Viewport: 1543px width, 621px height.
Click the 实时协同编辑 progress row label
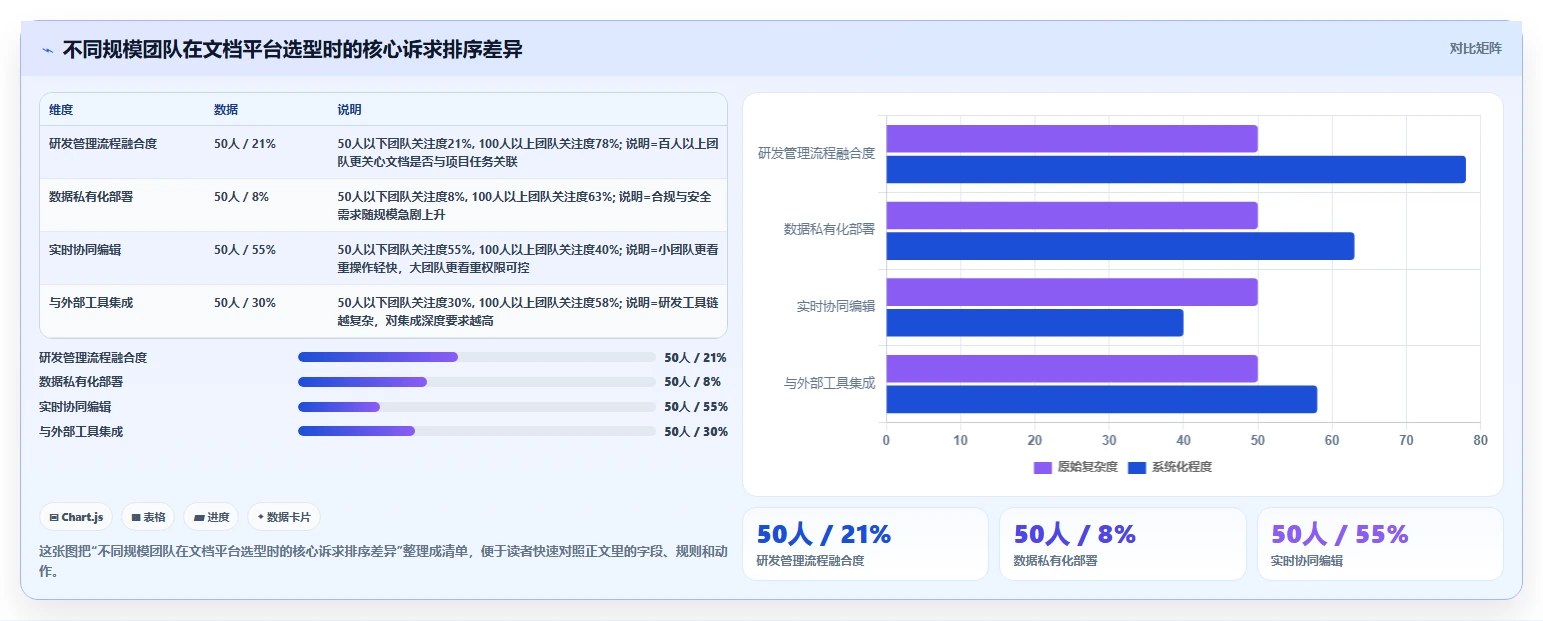(75, 407)
